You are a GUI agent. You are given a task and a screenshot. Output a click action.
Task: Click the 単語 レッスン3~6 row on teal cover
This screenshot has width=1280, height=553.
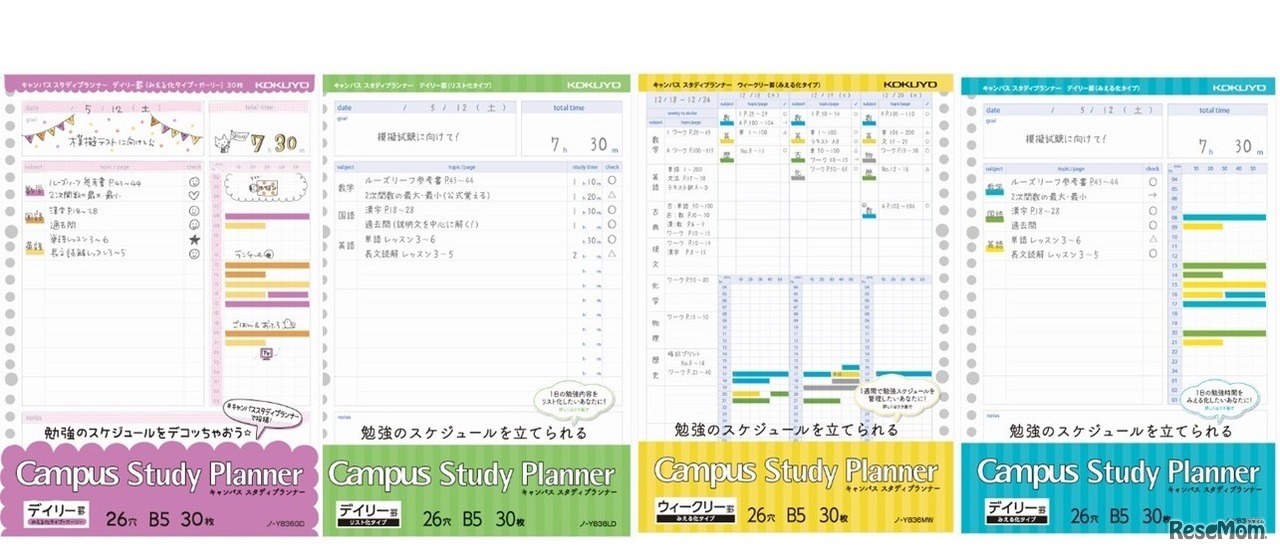(1047, 241)
